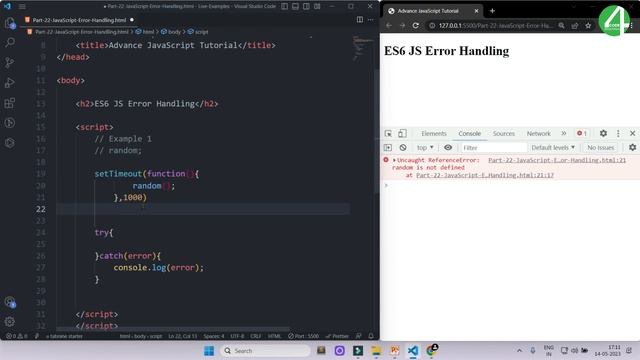The width and height of the screenshot is (640, 360).
Task: Reload the browser page
Action: click(416, 25)
